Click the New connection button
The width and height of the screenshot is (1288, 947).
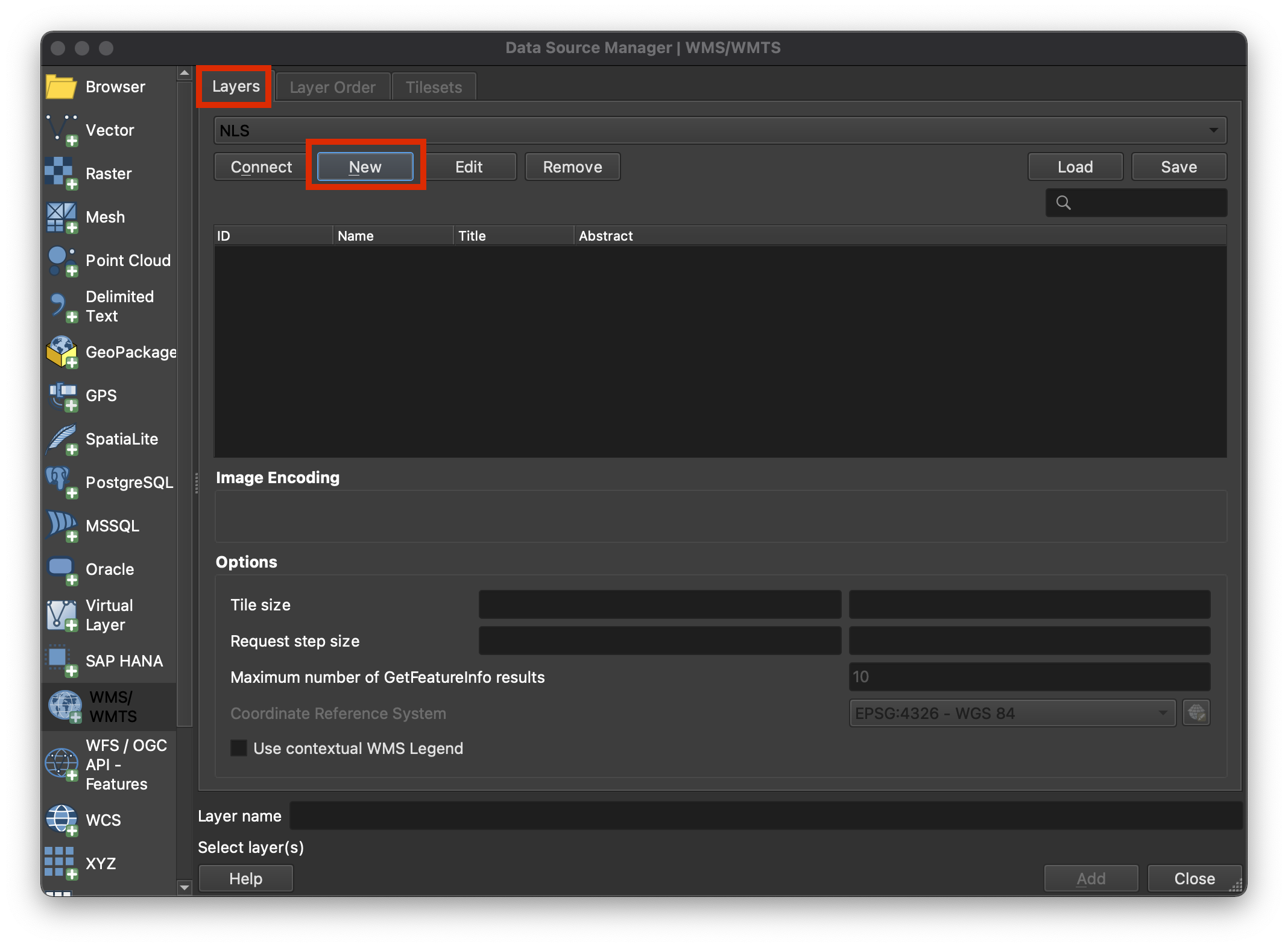coord(365,167)
